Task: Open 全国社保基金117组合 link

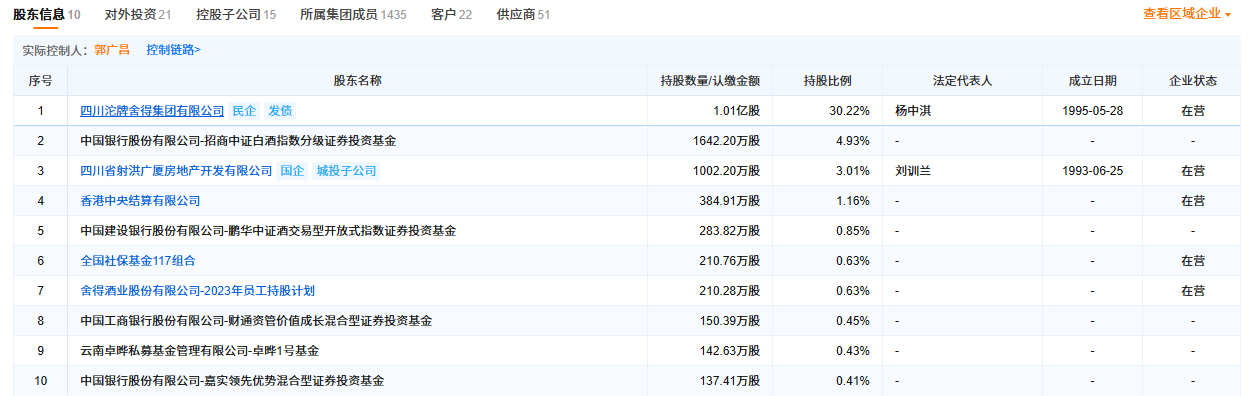Action: coord(137,261)
